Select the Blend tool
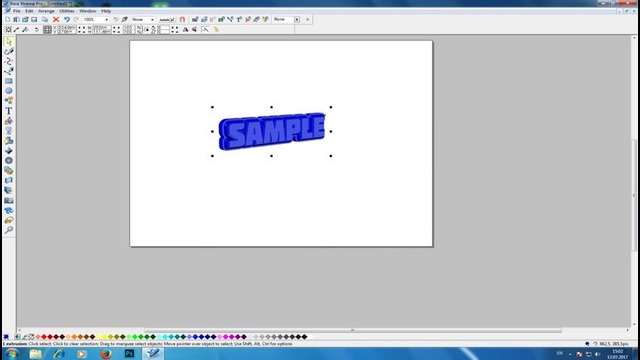640x360 pixels. pos(9,171)
